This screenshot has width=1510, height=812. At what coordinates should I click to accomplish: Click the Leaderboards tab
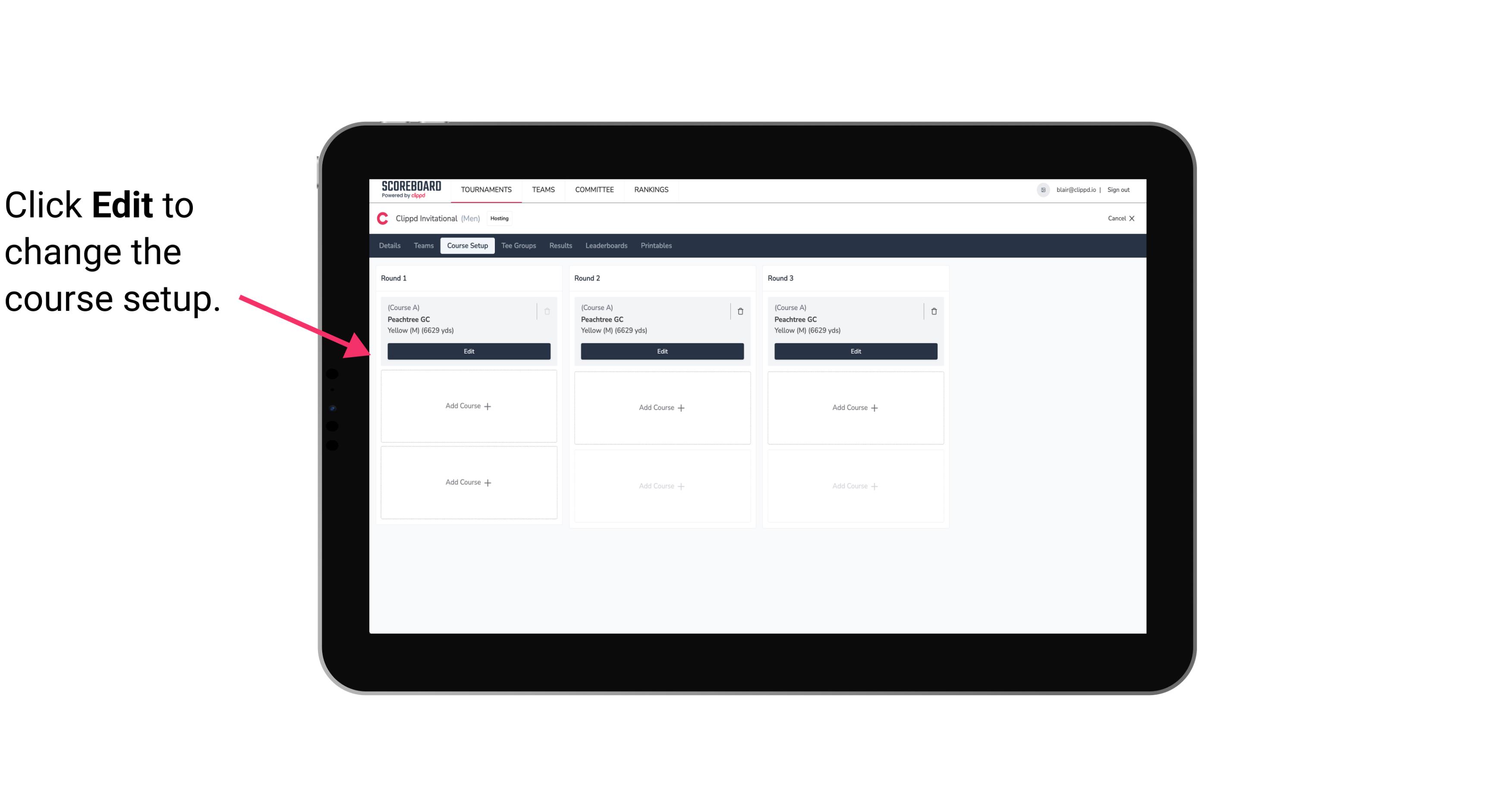606,245
